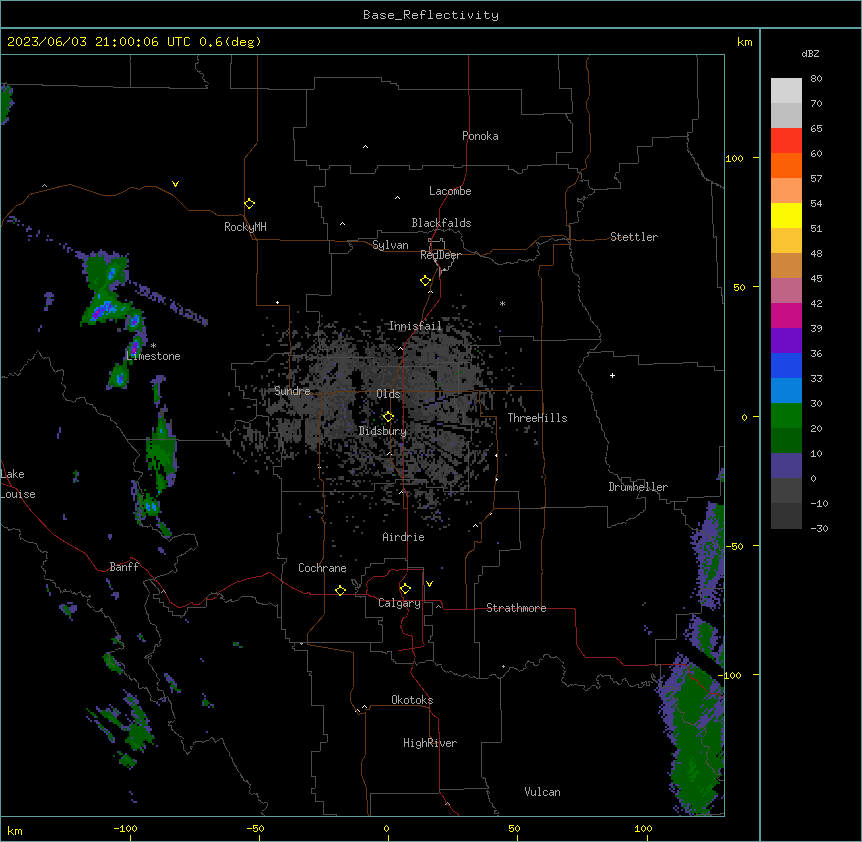Screen dimensions: 862x842
Task: Click the Drumheller label
Action: coord(638,487)
